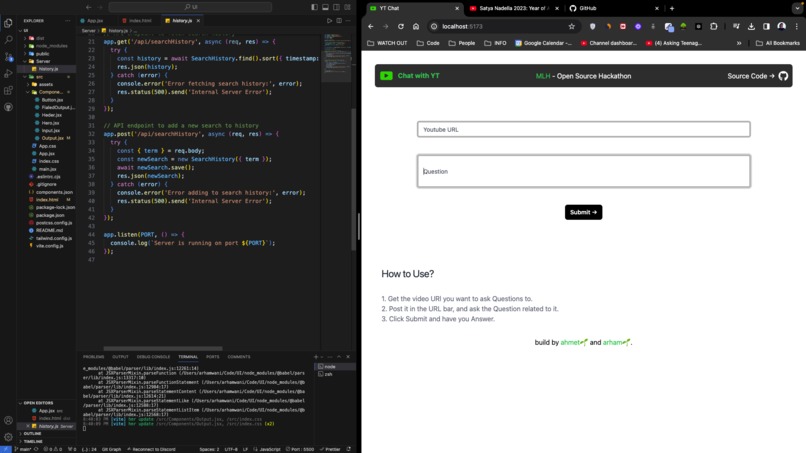The width and height of the screenshot is (806, 453).
Task: Open vite.config.js in the Explorer tree
Action: (49, 246)
